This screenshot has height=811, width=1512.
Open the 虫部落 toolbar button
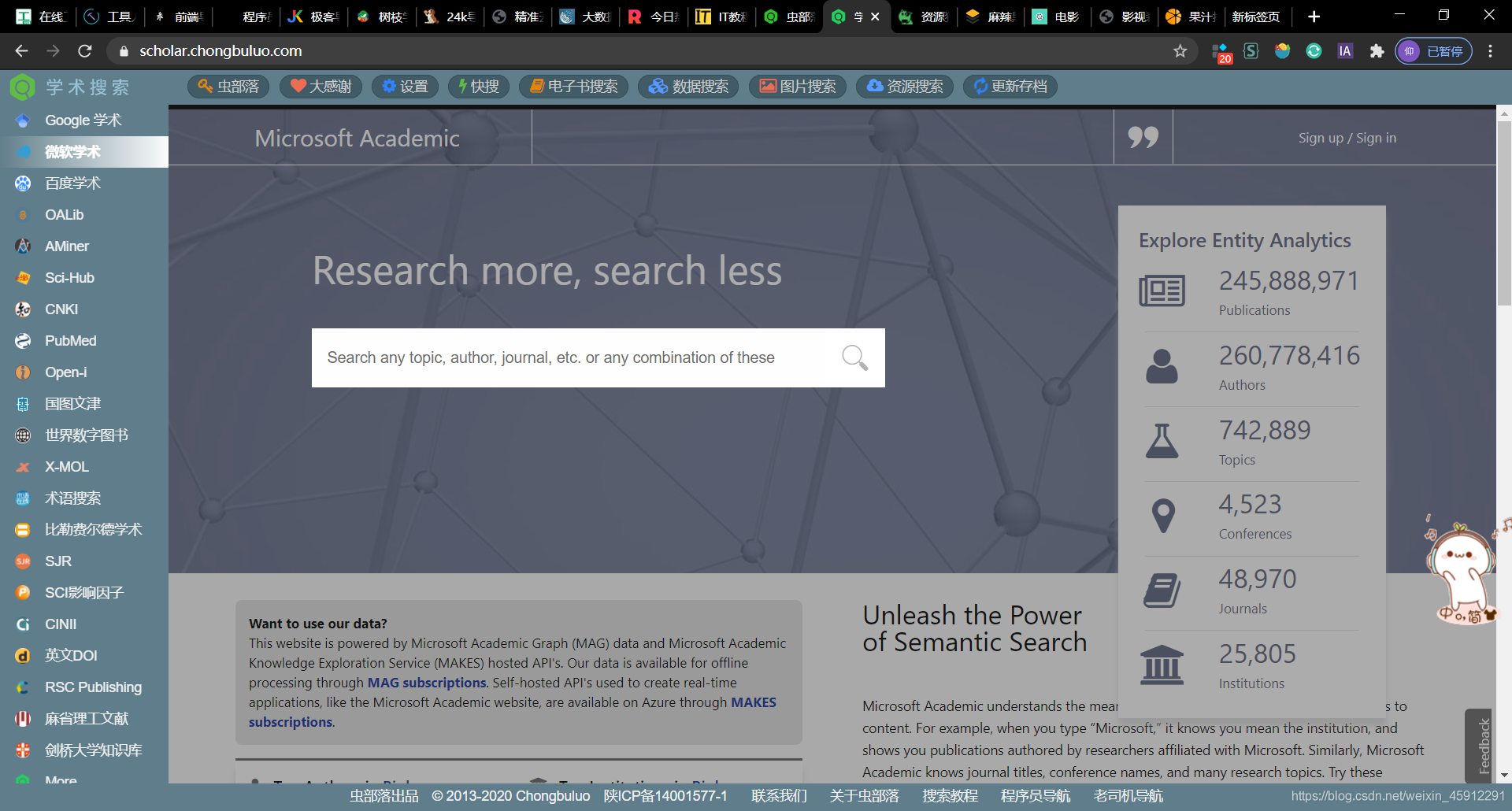pyautogui.click(x=228, y=87)
